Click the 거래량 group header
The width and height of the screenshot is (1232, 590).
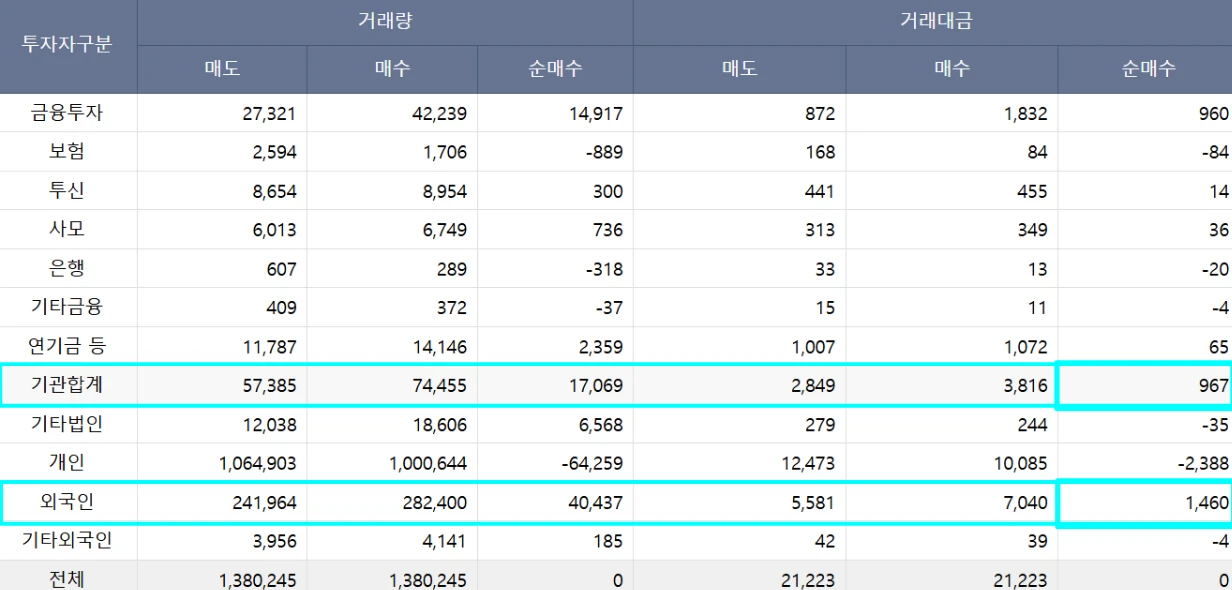[x=385, y=21]
